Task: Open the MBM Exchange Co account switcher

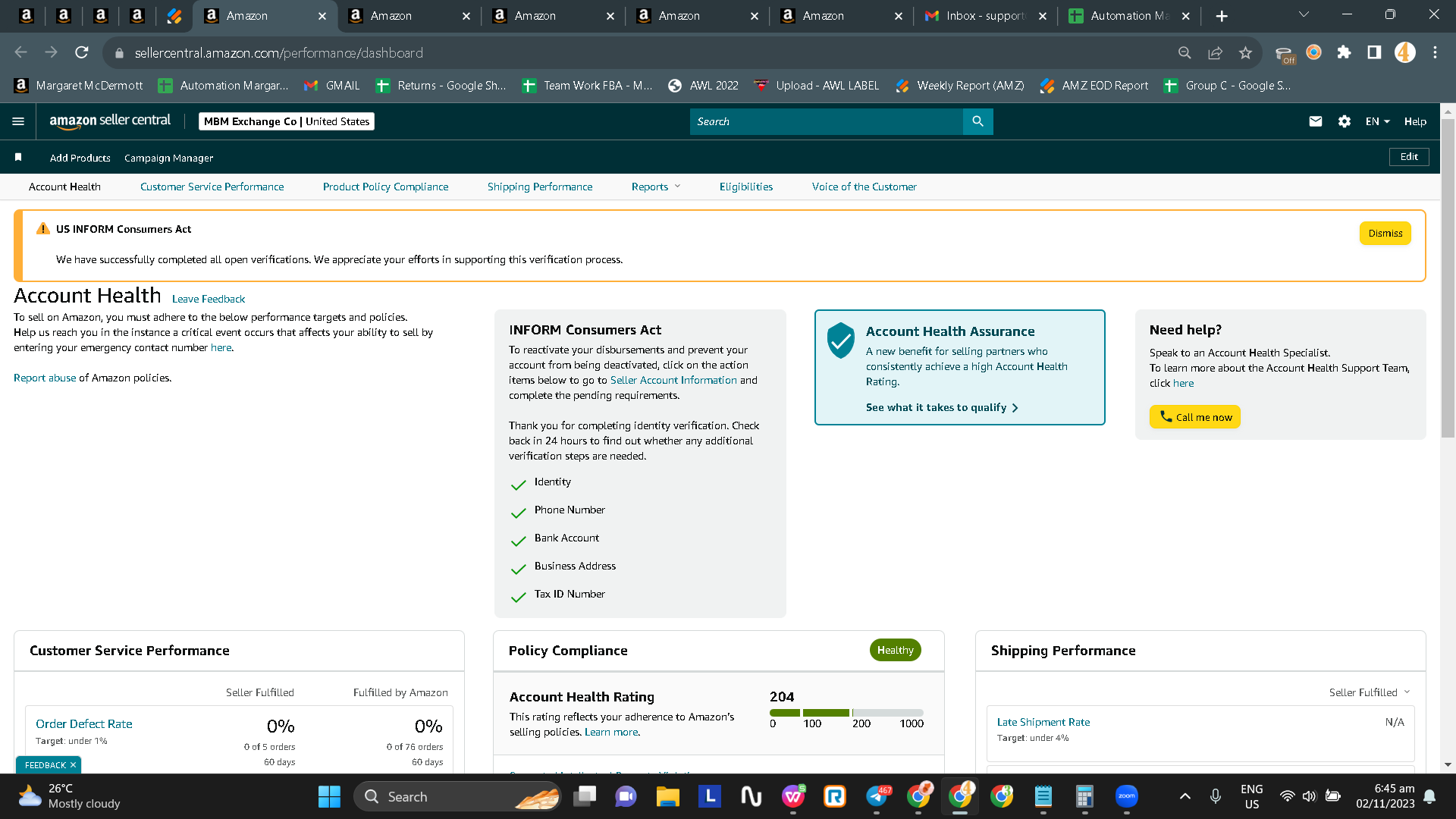Action: [287, 121]
